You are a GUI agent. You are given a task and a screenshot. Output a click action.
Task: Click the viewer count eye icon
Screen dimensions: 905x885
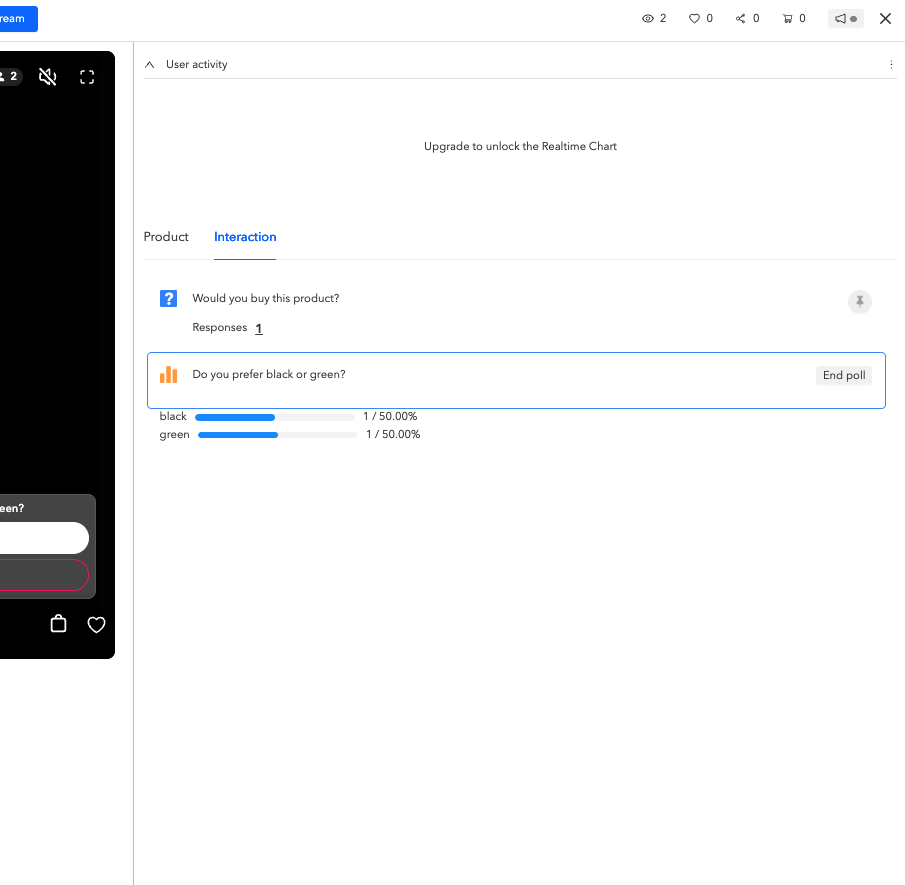click(648, 18)
